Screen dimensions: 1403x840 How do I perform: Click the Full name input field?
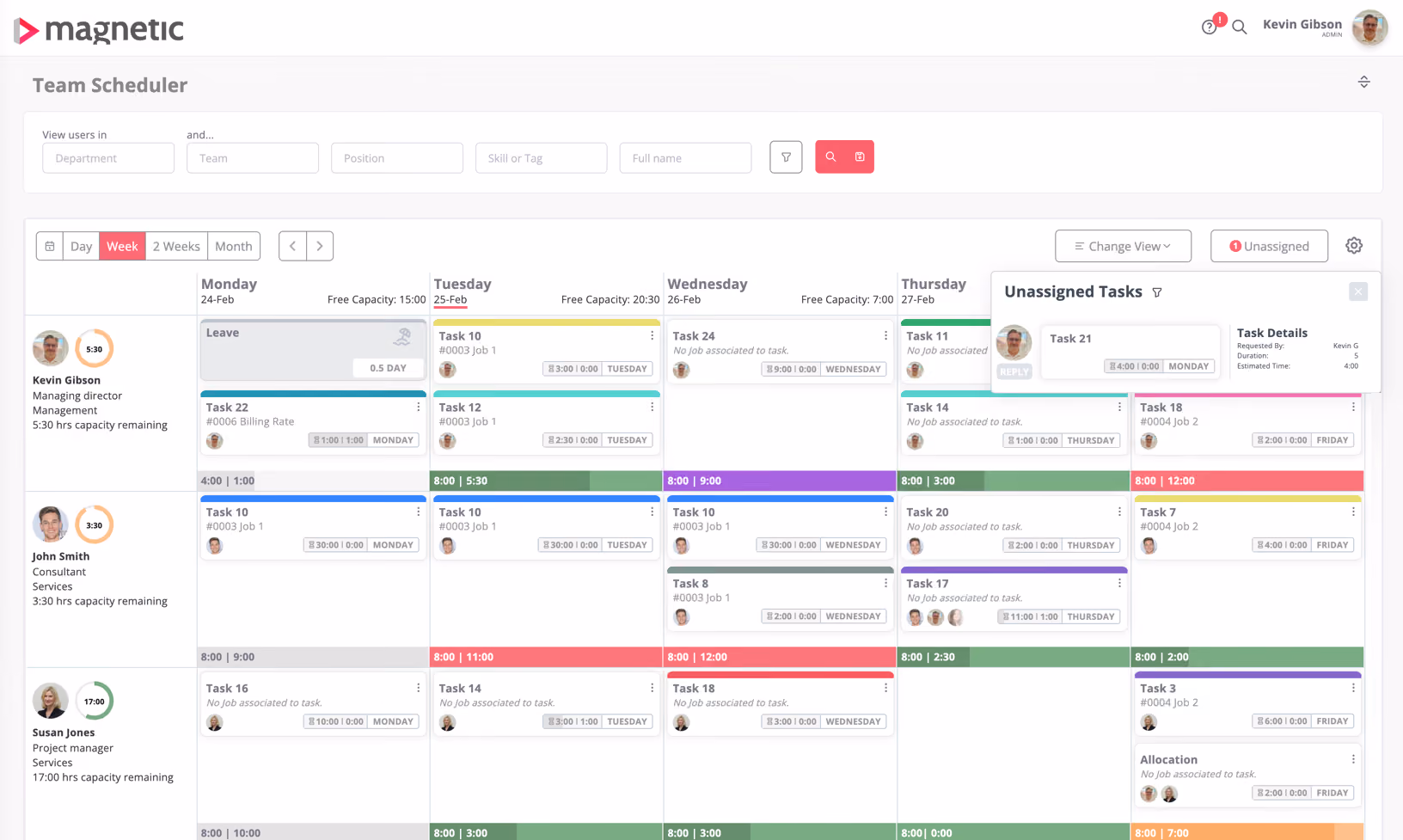[x=686, y=158]
